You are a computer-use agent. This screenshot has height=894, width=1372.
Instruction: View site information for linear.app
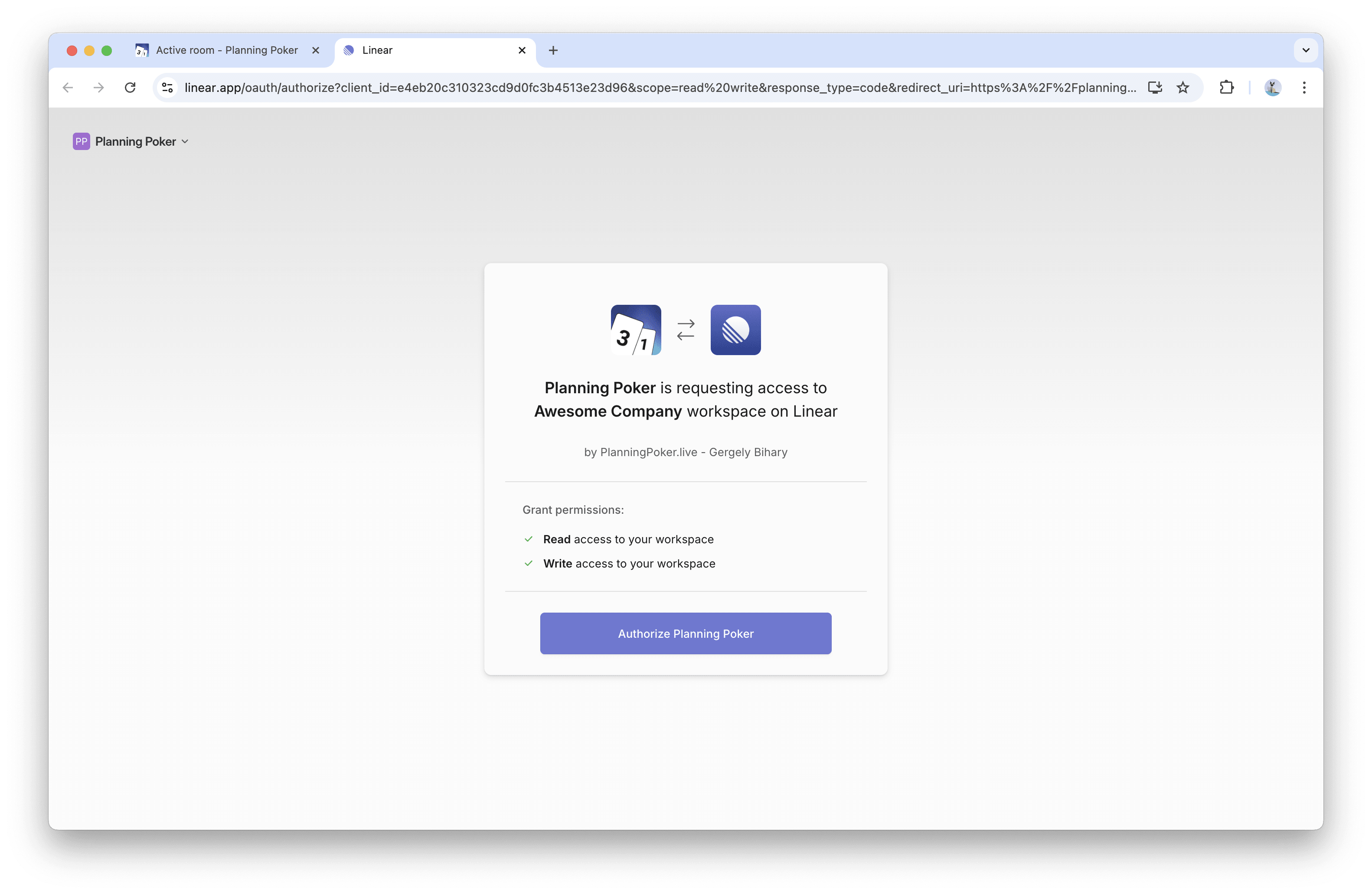(x=167, y=87)
